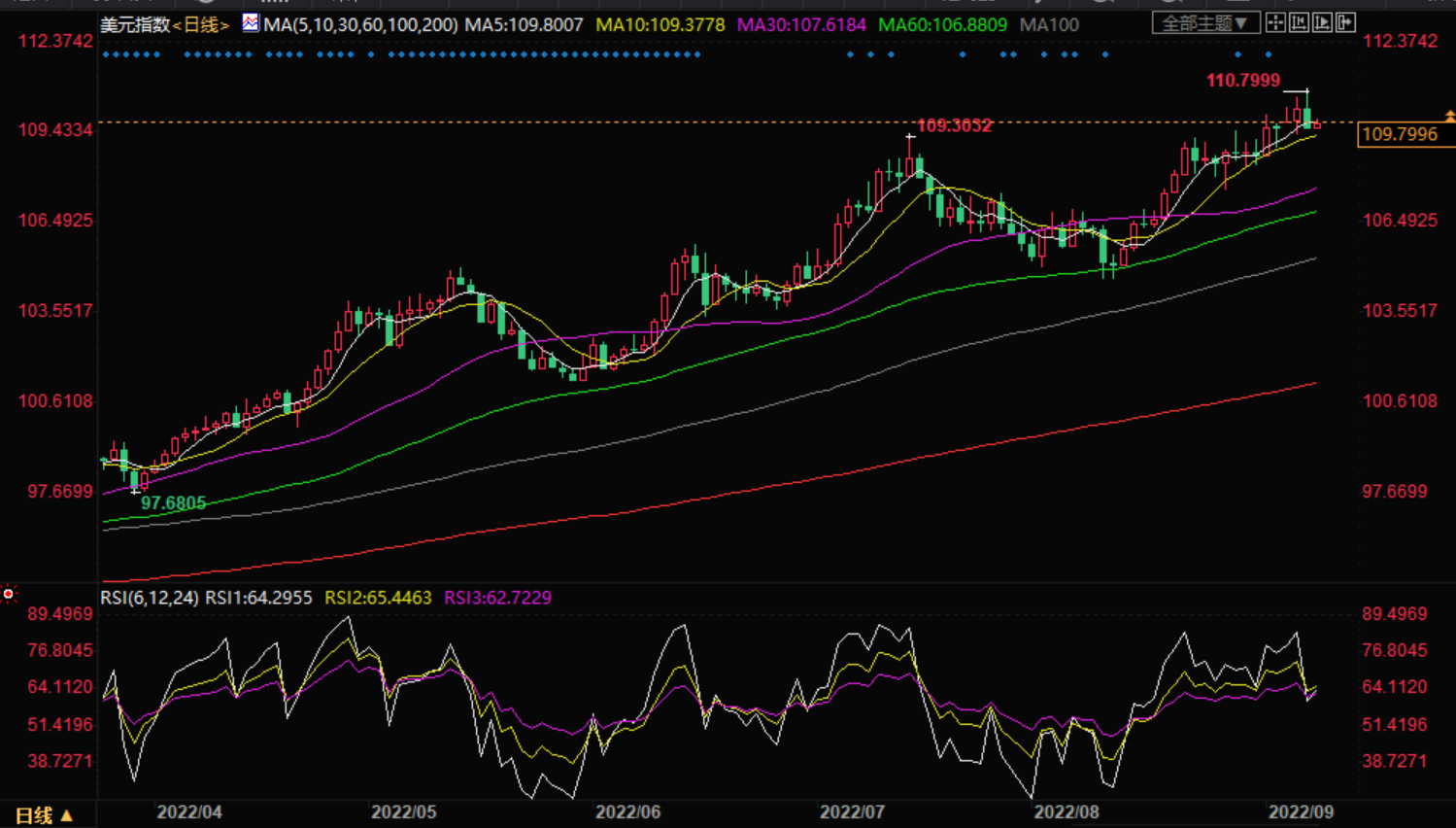Click the MA100 label in the legend
1456x828 pixels.
pos(1049,25)
